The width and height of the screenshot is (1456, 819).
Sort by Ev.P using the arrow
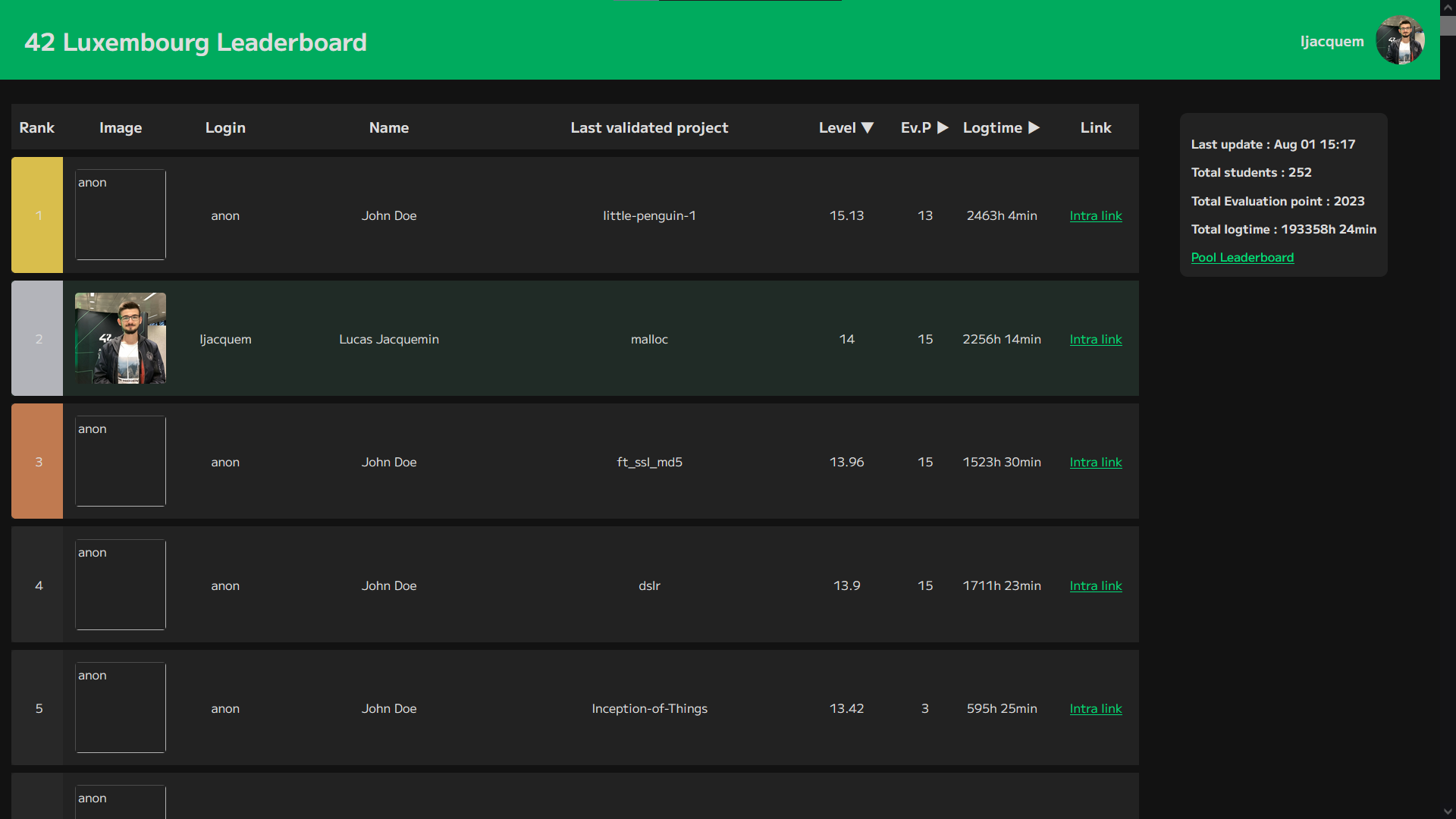click(943, 128)
